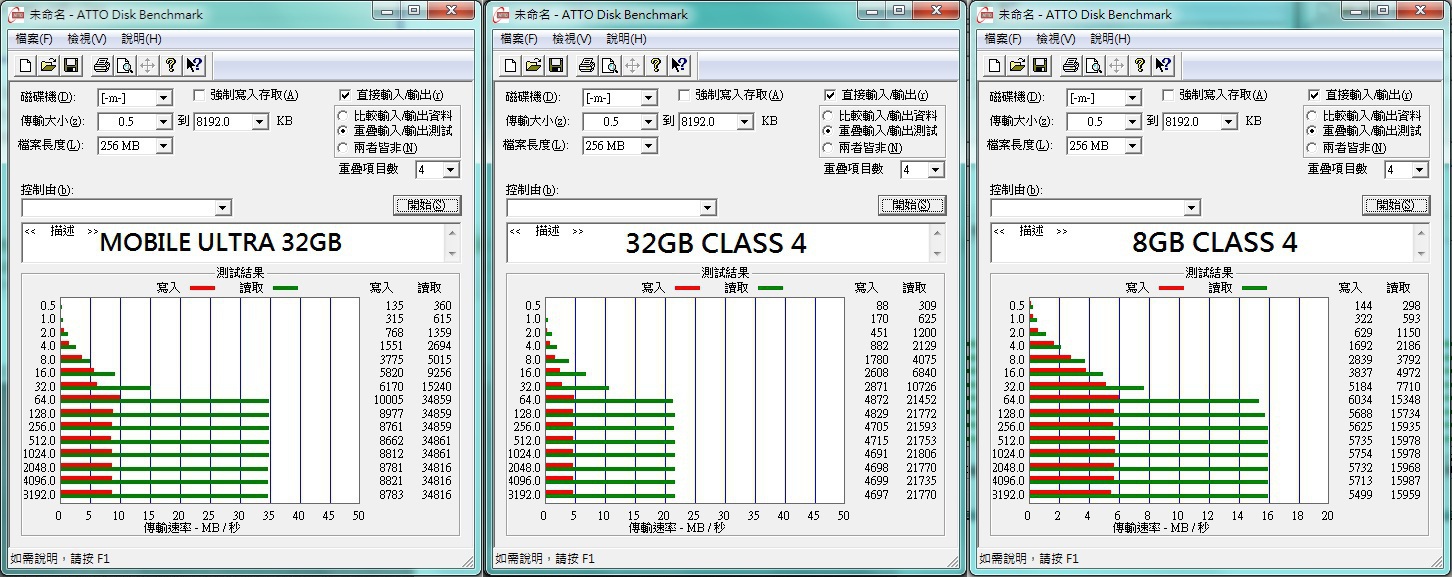The image size is (1452, 577).
Task: Click New file icon in 8GB CLASS 4 window
Action: 994,66
